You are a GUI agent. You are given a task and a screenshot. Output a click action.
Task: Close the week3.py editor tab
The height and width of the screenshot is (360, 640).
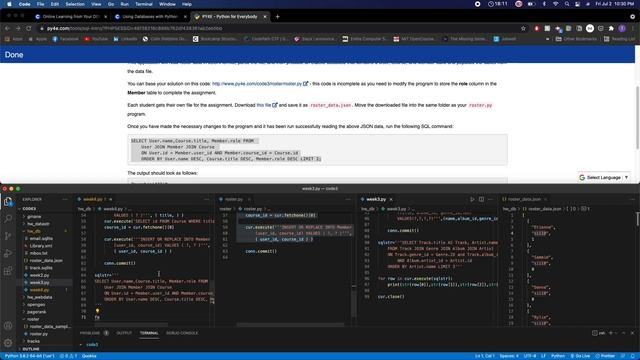391,199
